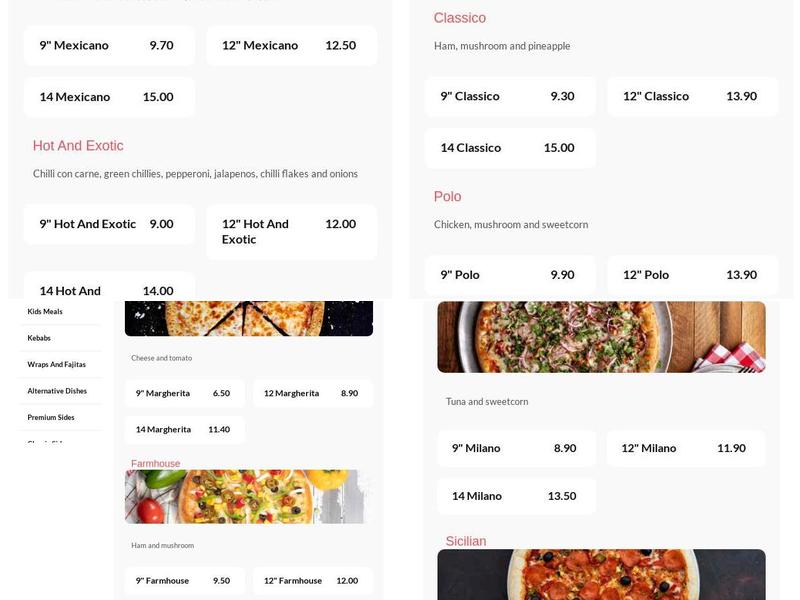Viewport: 800px width, 600px height.
Task: Select the 9" Hot And Exotic
Action: (x=109, y=223)
